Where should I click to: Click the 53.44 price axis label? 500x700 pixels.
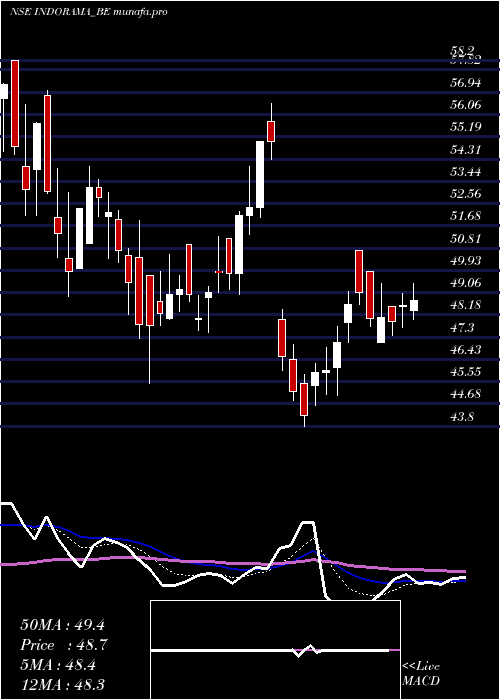pos(466,171)
